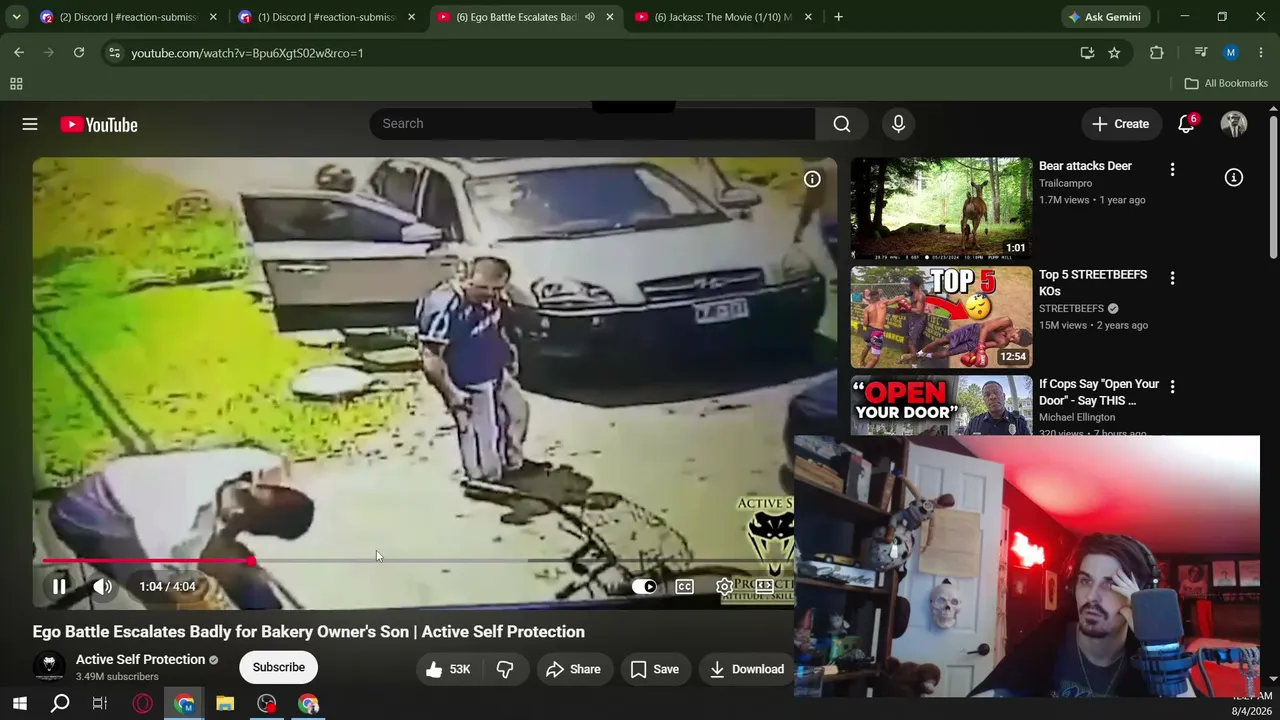1280x720 pixels.
Task: Switch to the Jackass: The Movie tab
Action: point(723,17)
